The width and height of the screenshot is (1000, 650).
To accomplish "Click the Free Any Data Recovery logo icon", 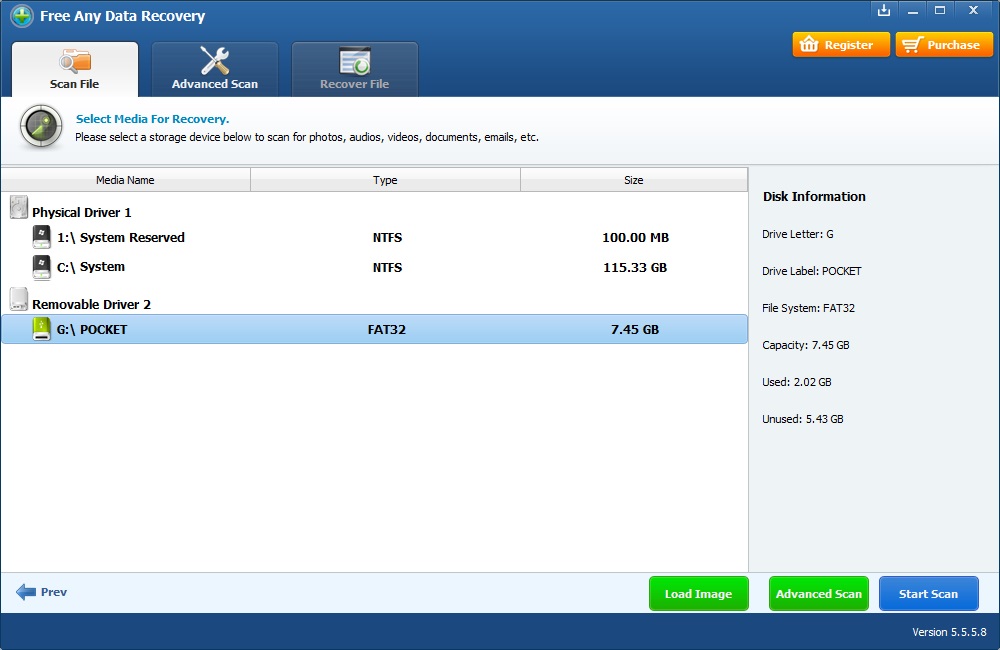I will tap(21, 16).
